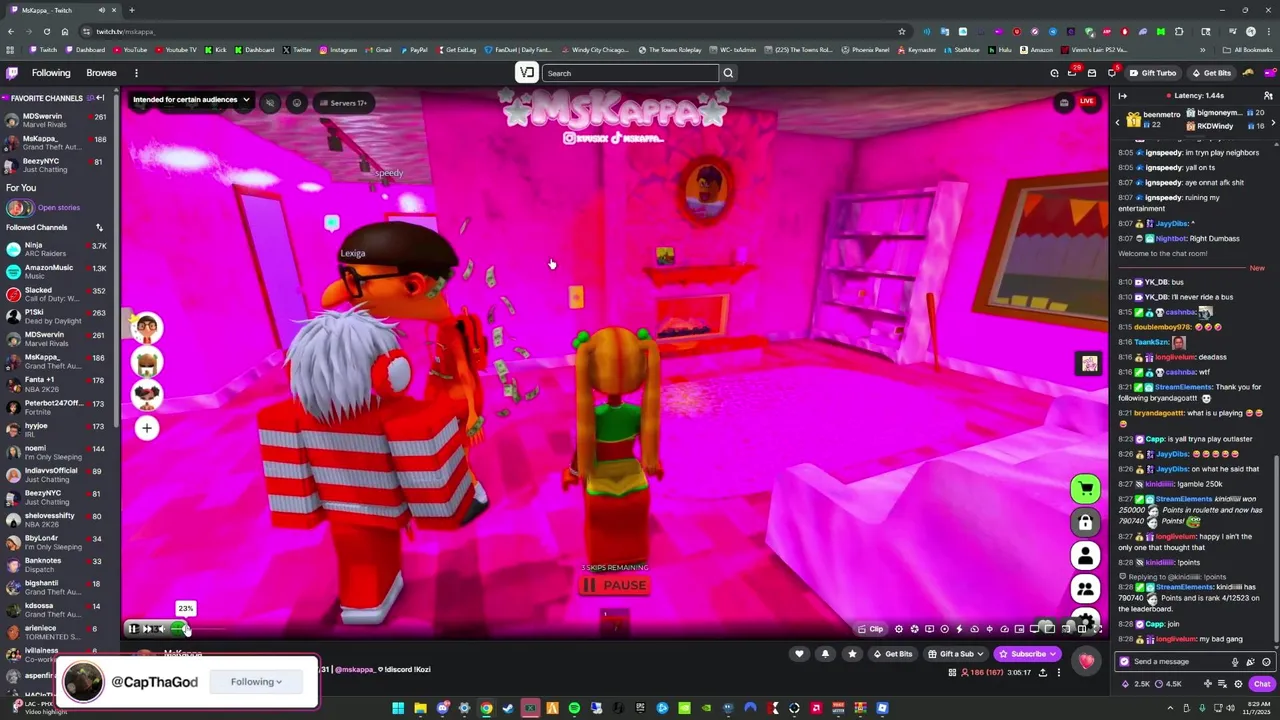Open the Browse page

tap(101, 73)
